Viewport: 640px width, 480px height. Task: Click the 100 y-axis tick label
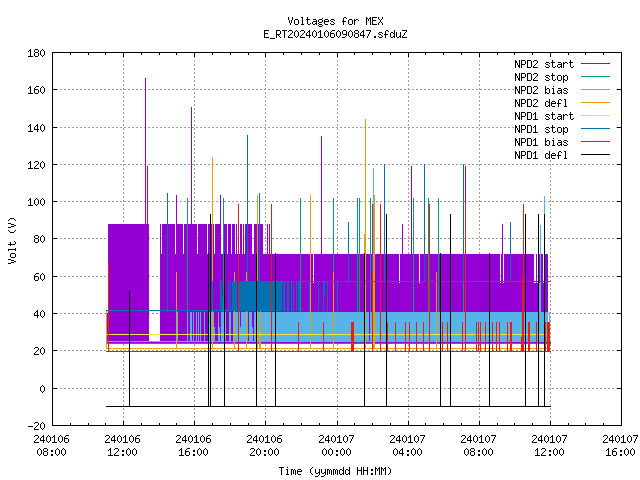pos(36,202)
